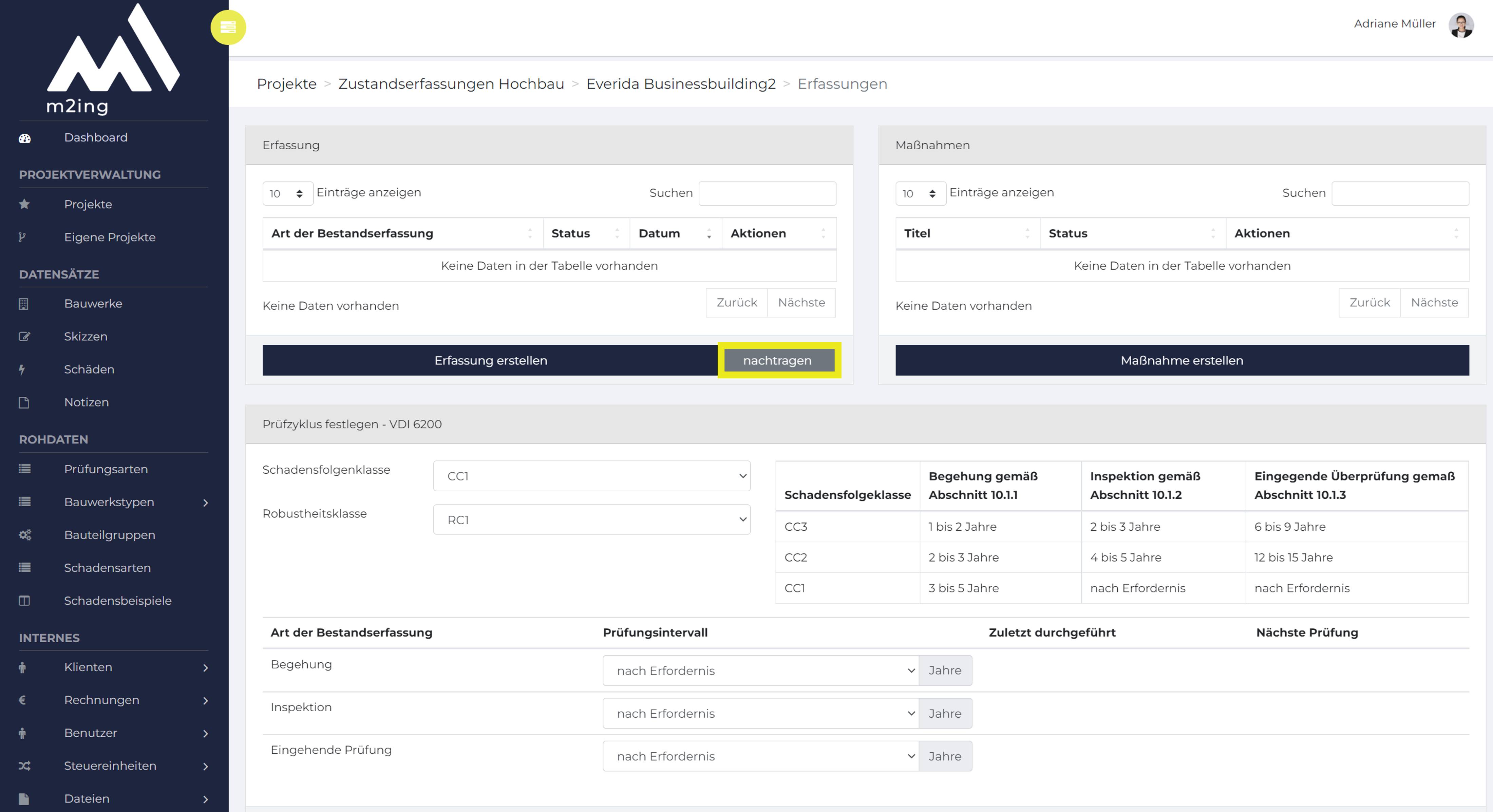Open Everida Businessbuilding2 breadcrumb link
The height and width of the screenshot is (812, 1493).
pos(680,84)
